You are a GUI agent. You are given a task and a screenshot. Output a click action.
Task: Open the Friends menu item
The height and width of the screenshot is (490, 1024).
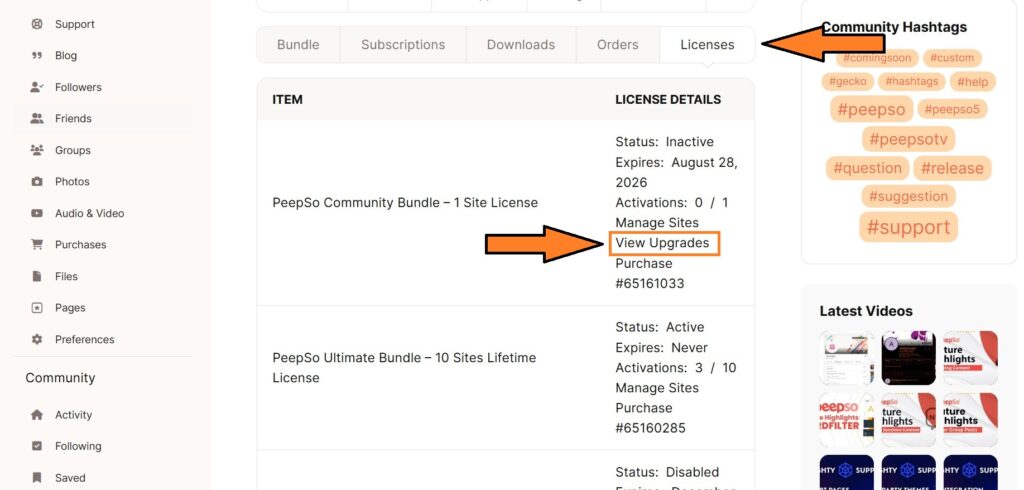pos(73,119)
